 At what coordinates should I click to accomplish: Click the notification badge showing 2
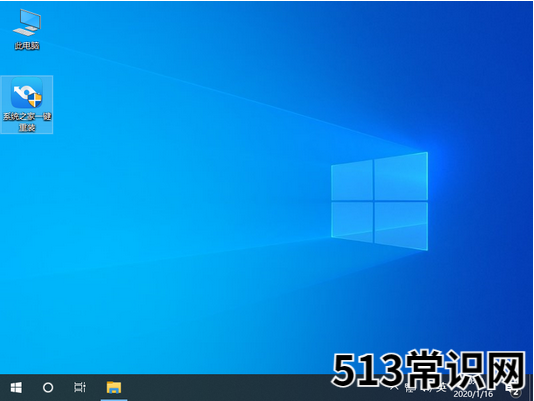[x=516, y=392]
